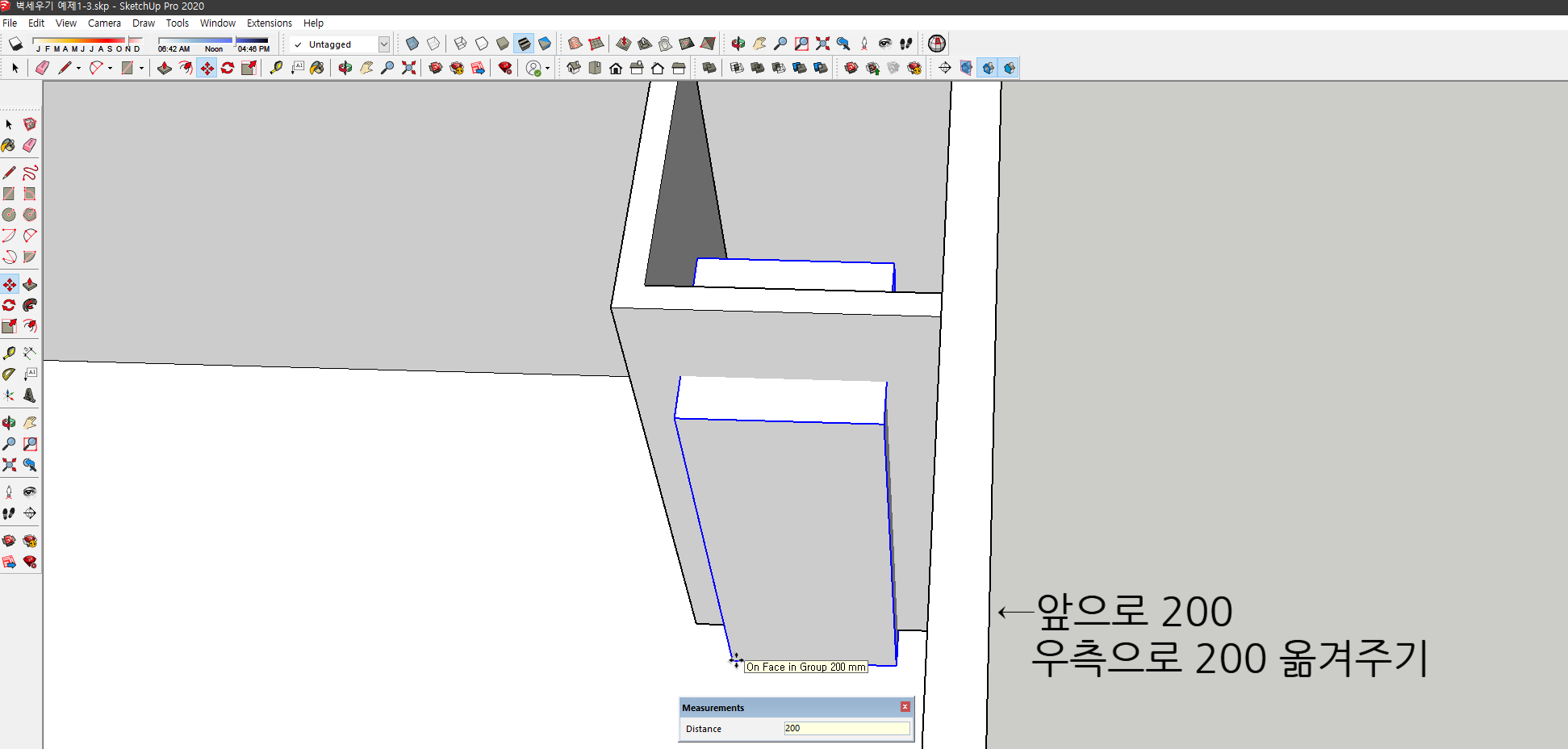Select the 3D Text tool in left toolbar
The image size is (1568, 749).
click(30, 395)
